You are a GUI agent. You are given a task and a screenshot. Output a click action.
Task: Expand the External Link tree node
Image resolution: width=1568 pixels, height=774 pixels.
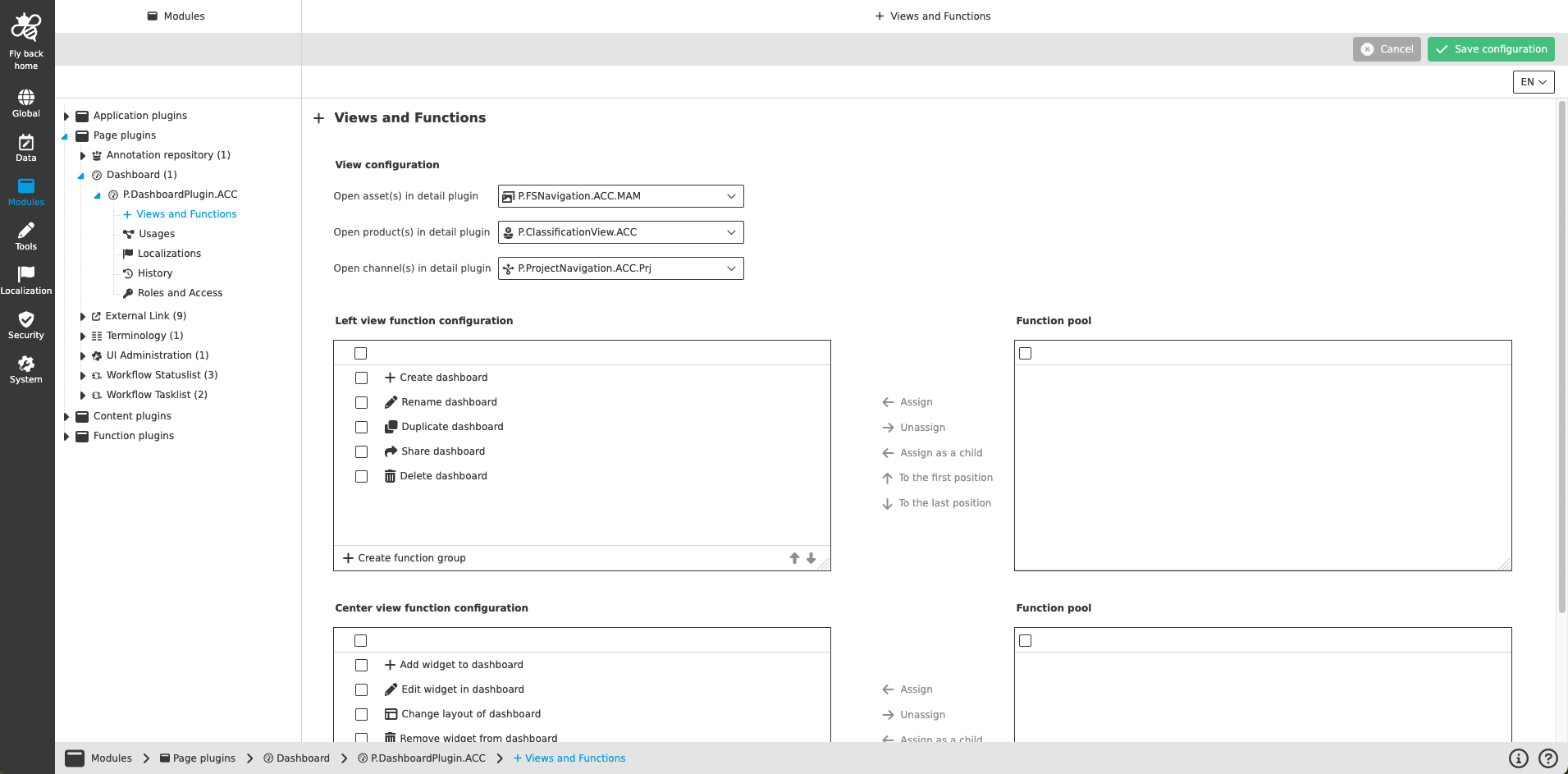[x=82, y=315]
